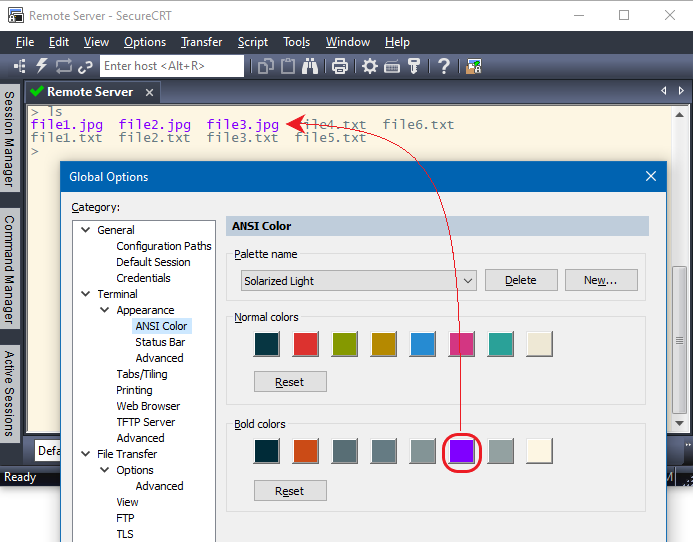This screenshot has width=693, height=542.
Task: Select FTP under File Transfer options
Action: pos(125,518)
